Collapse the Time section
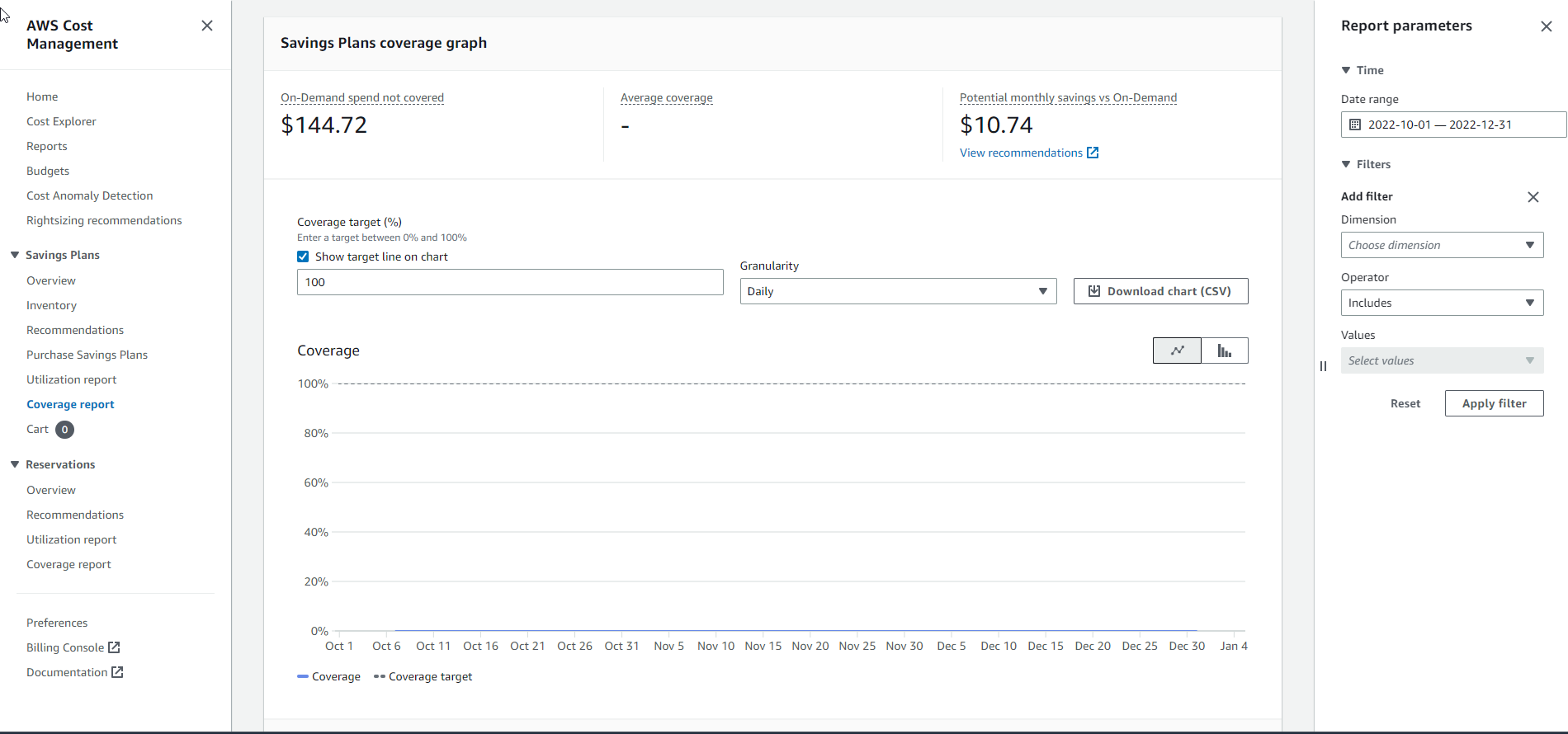This screenshot has width=1568, height=734. pyautogui.click(x=1346, y=70)
